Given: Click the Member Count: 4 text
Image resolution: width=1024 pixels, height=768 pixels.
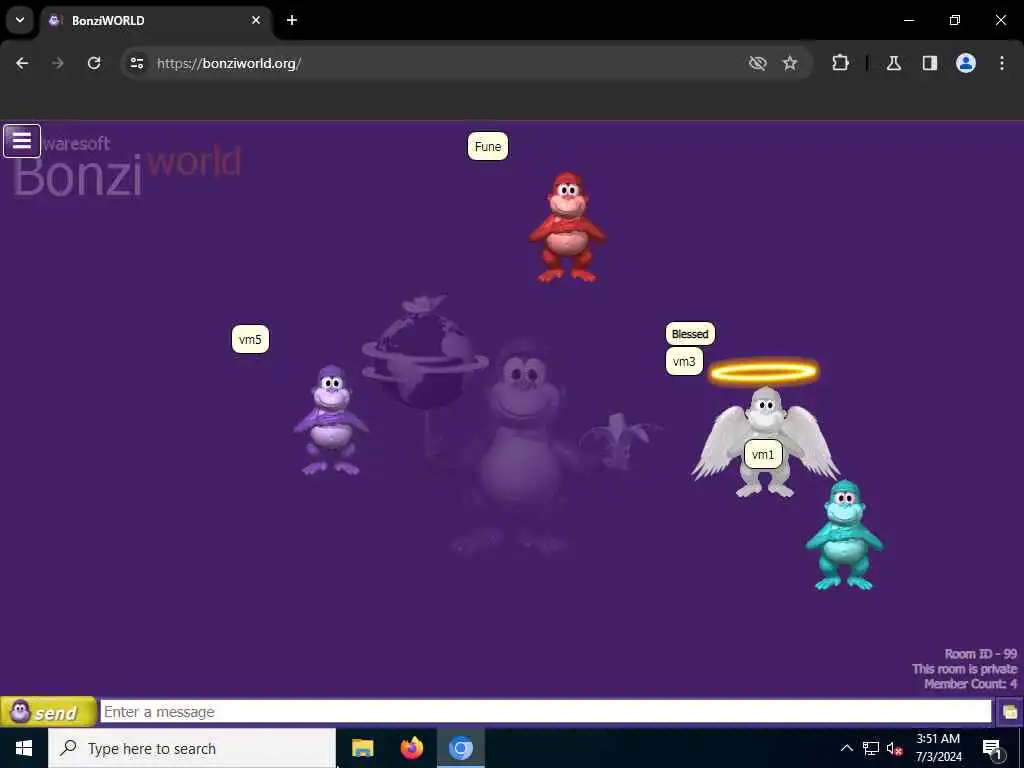Looking at the screenshot, I should tap(970, 684).
